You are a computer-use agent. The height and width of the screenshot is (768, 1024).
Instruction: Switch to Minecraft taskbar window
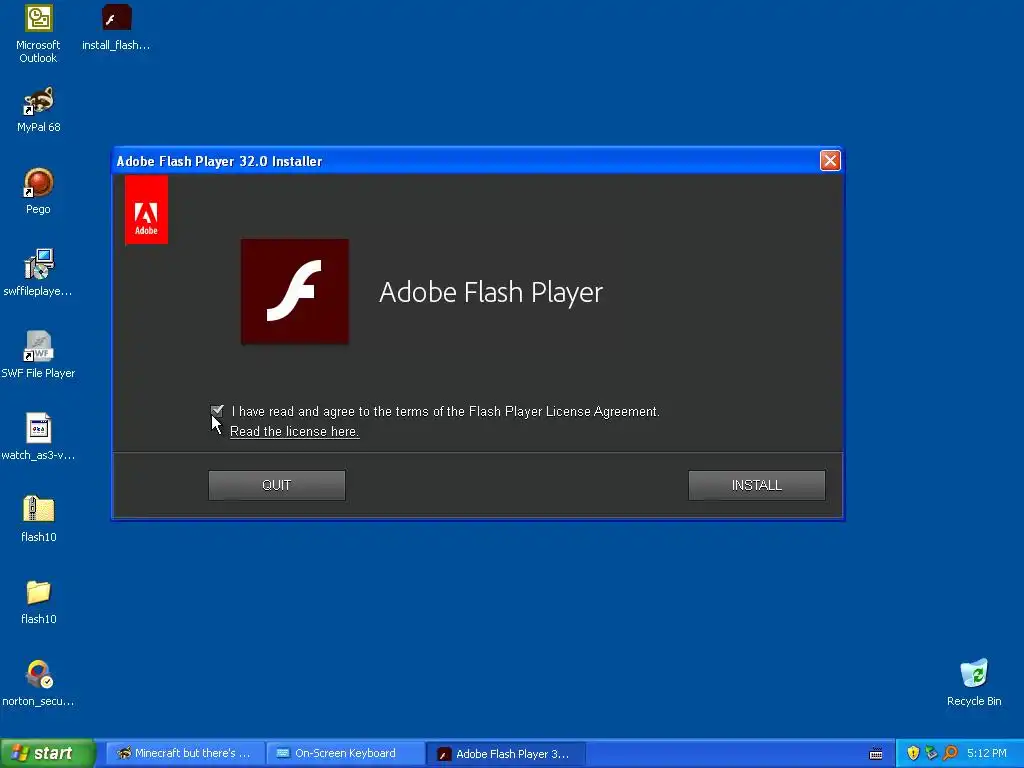[185, 754]
